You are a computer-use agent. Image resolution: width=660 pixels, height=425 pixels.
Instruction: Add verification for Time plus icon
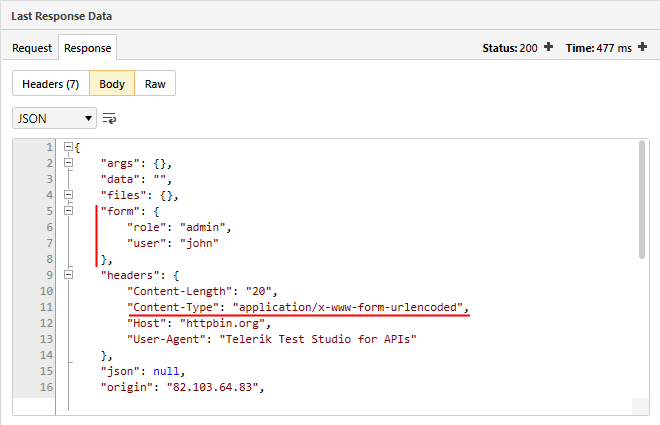coord(642,47)
